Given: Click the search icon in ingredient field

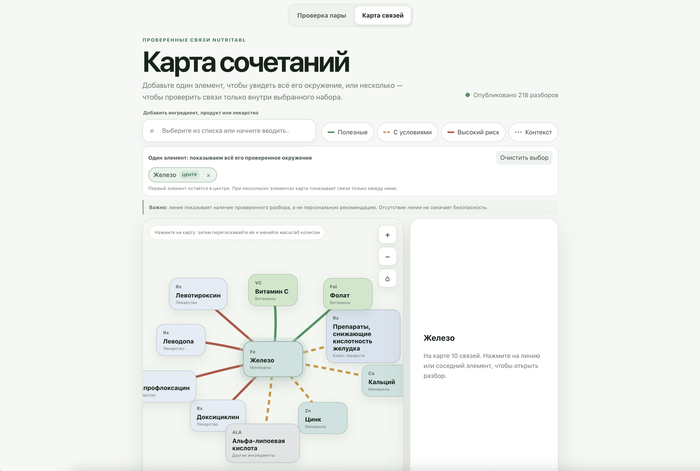Looking at the screenshot, I should pyautogui.click(x=152, y=131).
